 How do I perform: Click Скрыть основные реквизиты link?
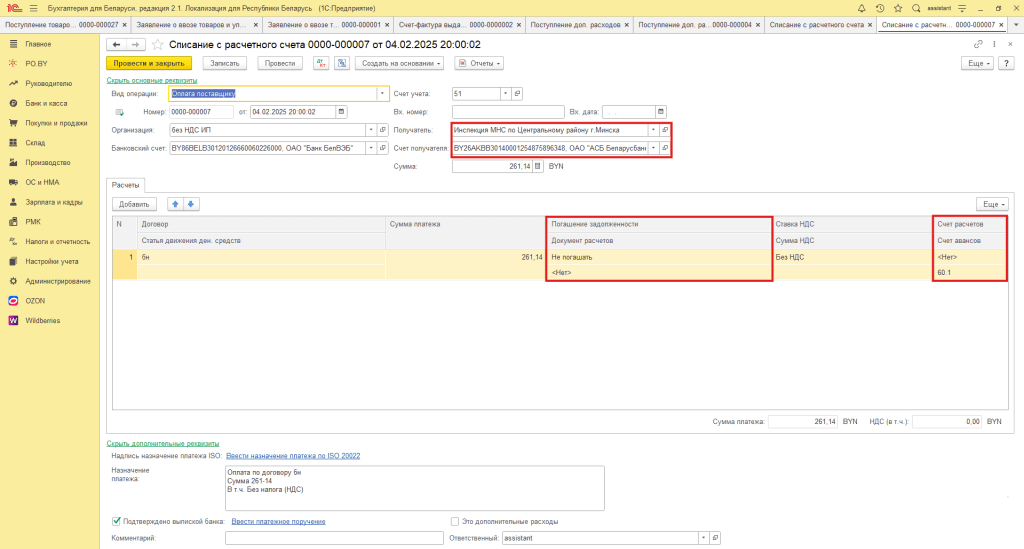(152, 80)
